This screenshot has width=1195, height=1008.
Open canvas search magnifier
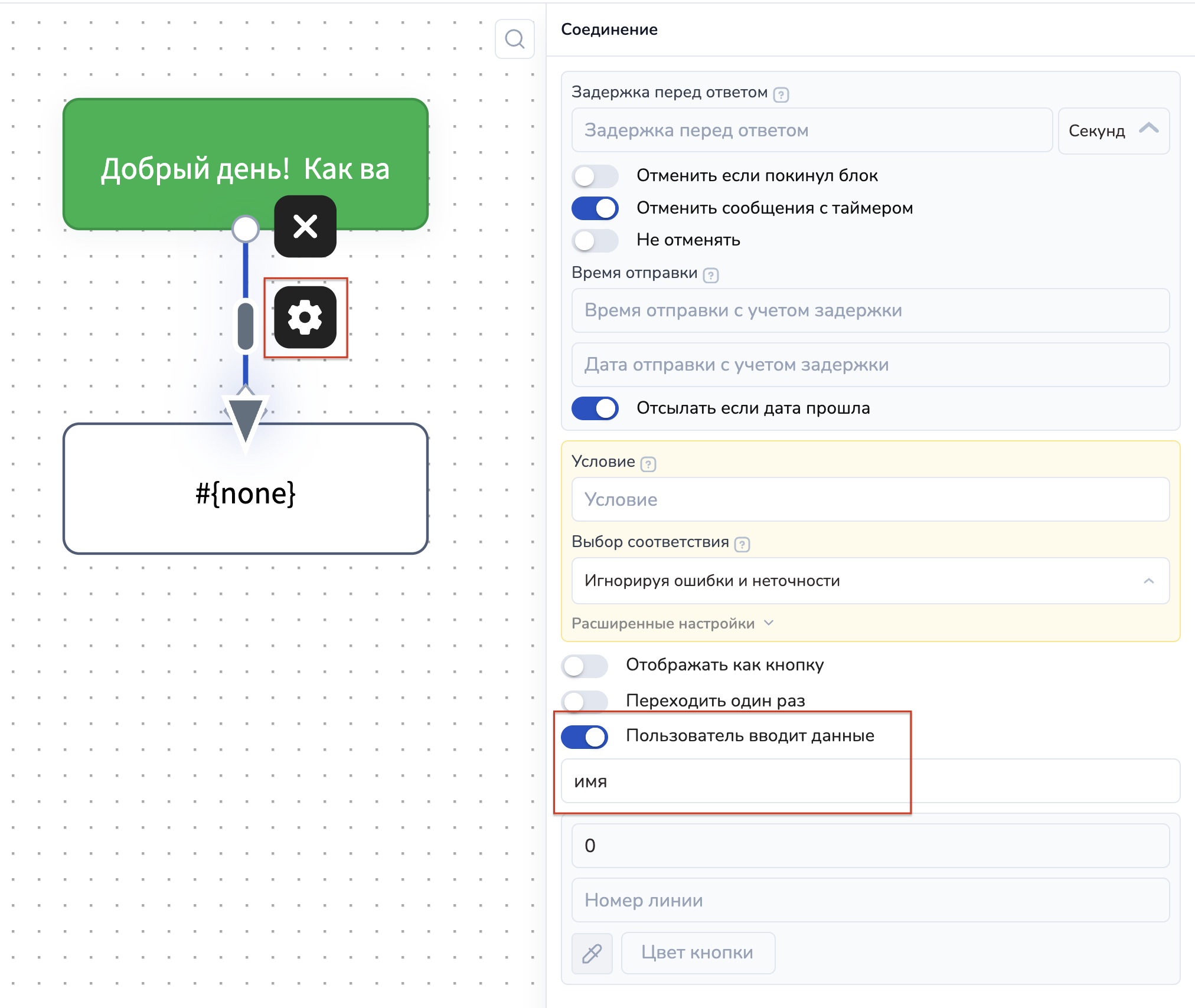click(x=515, y=39)
